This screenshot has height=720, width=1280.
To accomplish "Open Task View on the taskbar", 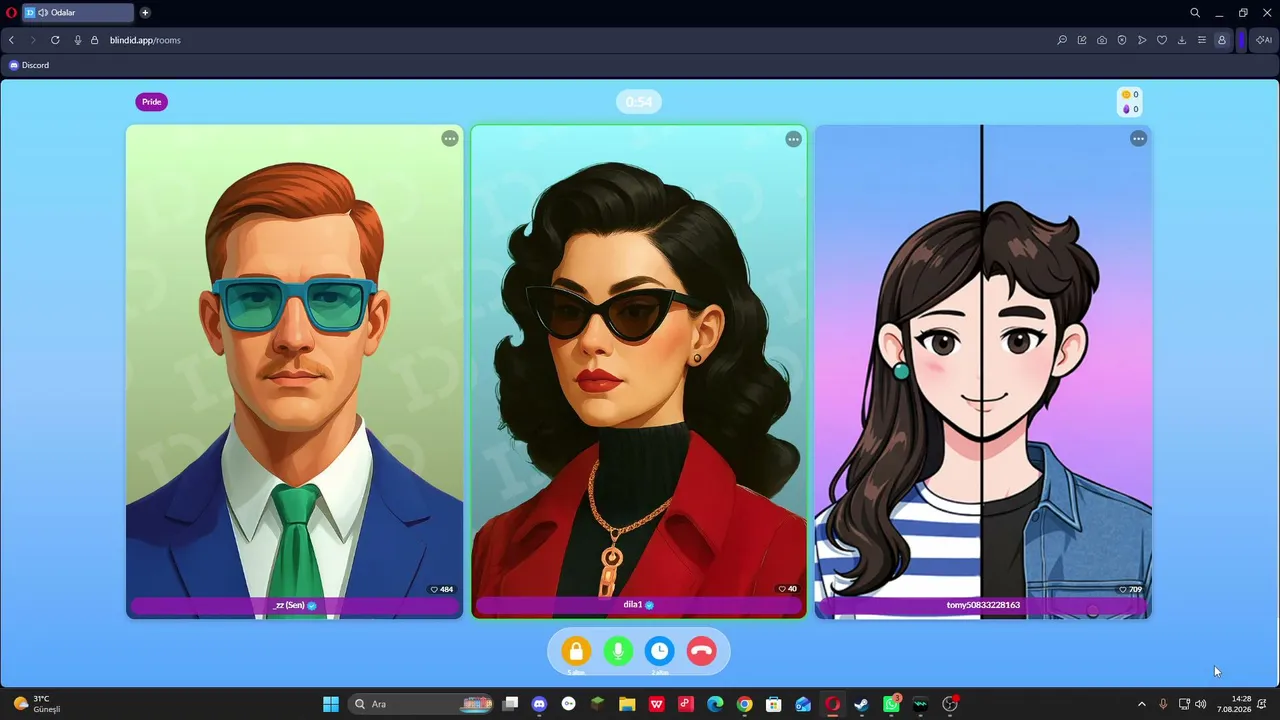I will point(511,704).
